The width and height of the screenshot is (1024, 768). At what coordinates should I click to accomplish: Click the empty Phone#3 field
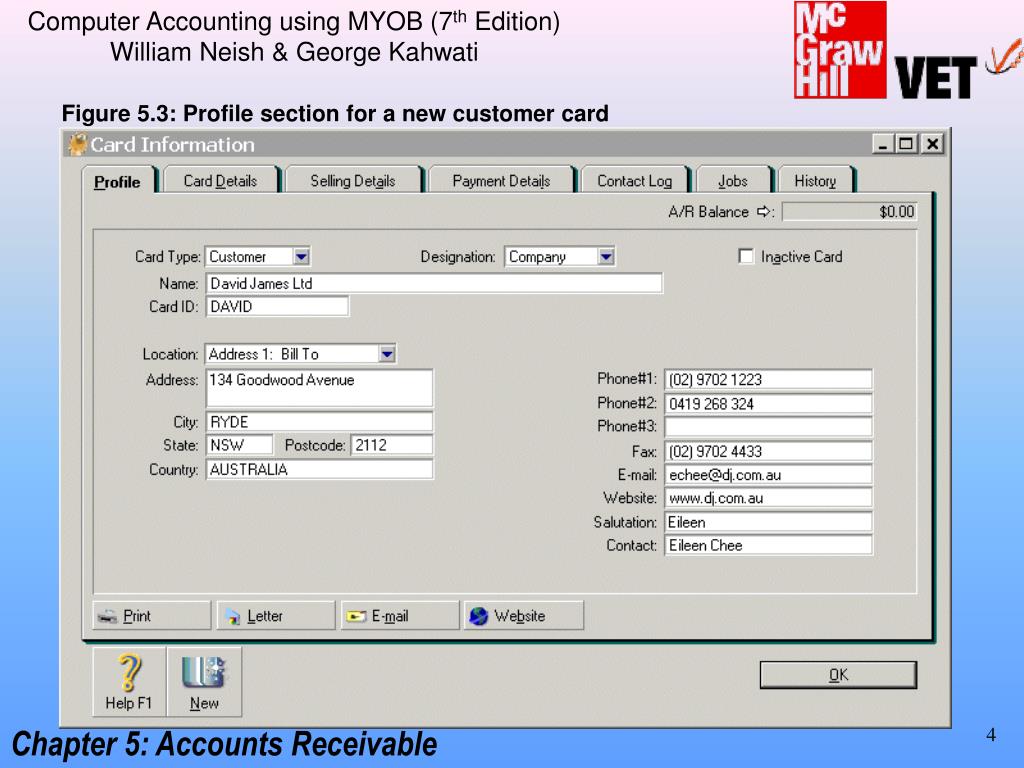click(x=769, y=426)
